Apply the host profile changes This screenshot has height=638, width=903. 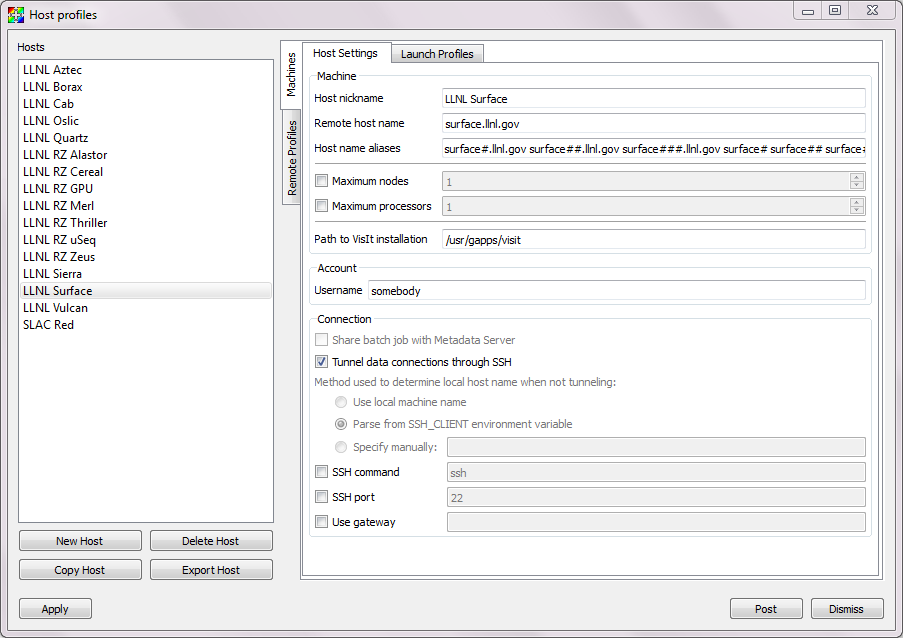point(55,609)
